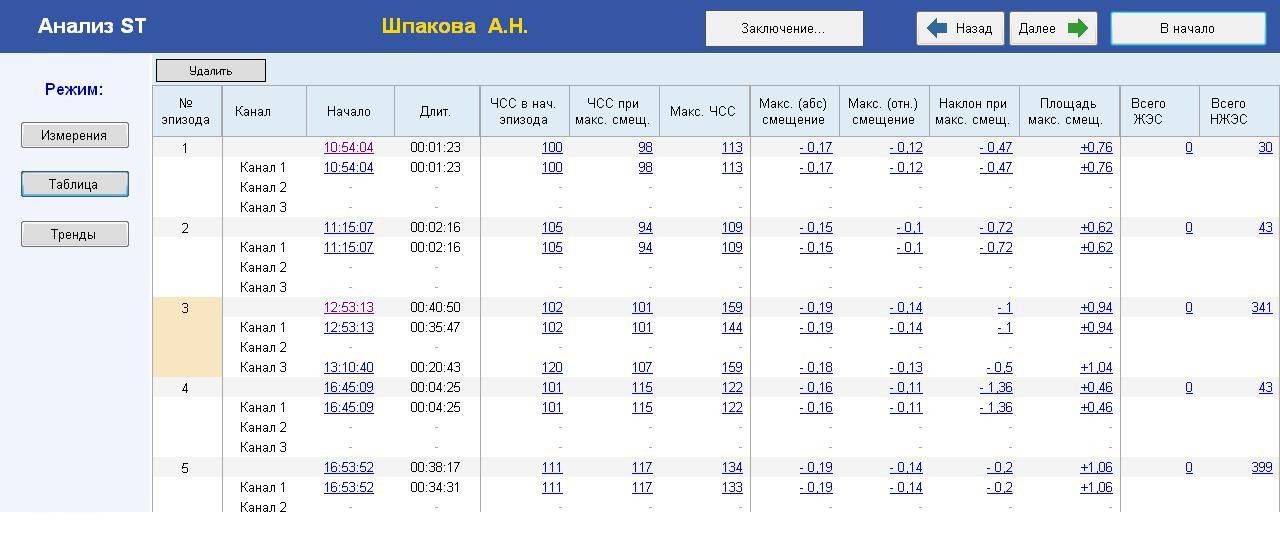
Task: Click episode 1 absolute shift -0,17
Action: coord(816,148)
